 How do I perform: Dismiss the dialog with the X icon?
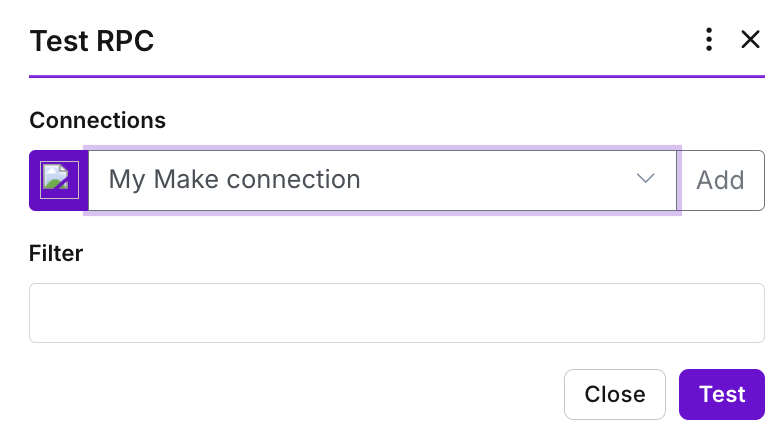[x=750, y=40]
